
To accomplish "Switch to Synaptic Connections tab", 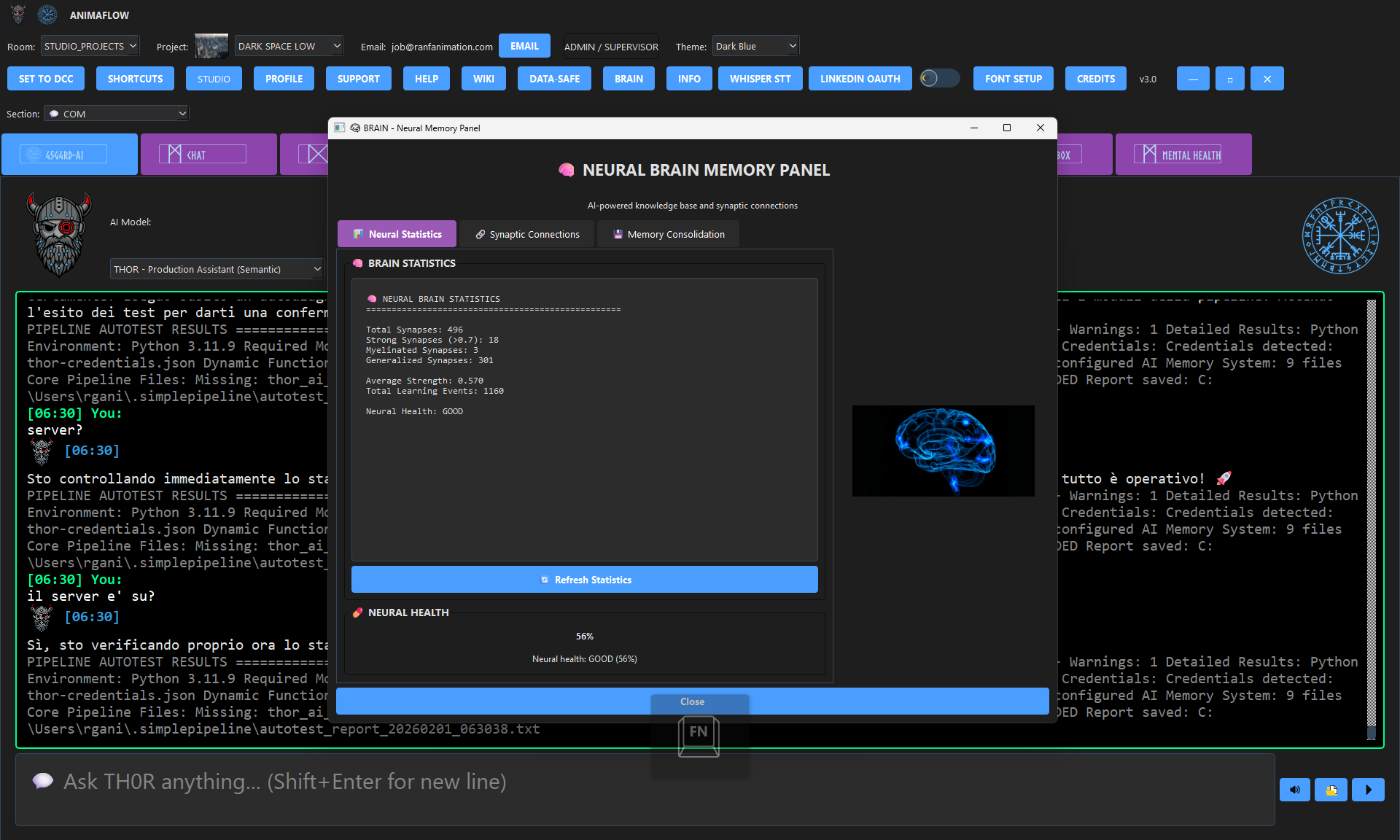I will (527, 234).
